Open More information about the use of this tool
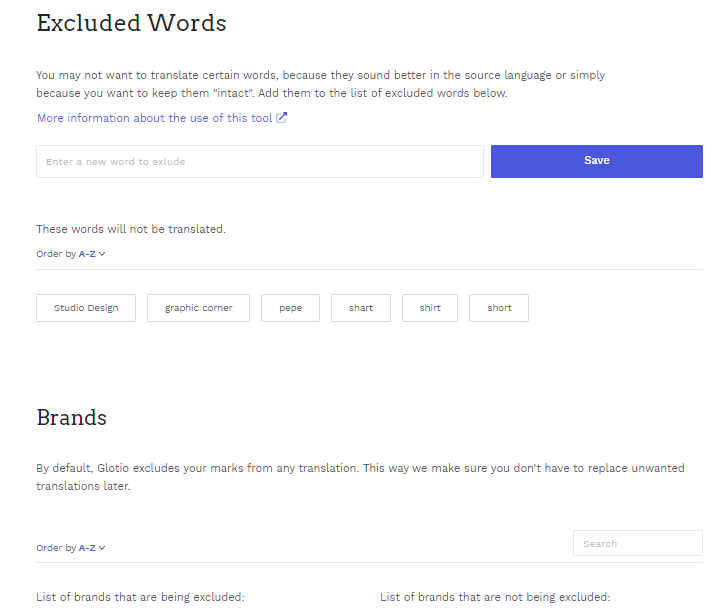Screen dimensions: 722x616 (x=155, y=118)
